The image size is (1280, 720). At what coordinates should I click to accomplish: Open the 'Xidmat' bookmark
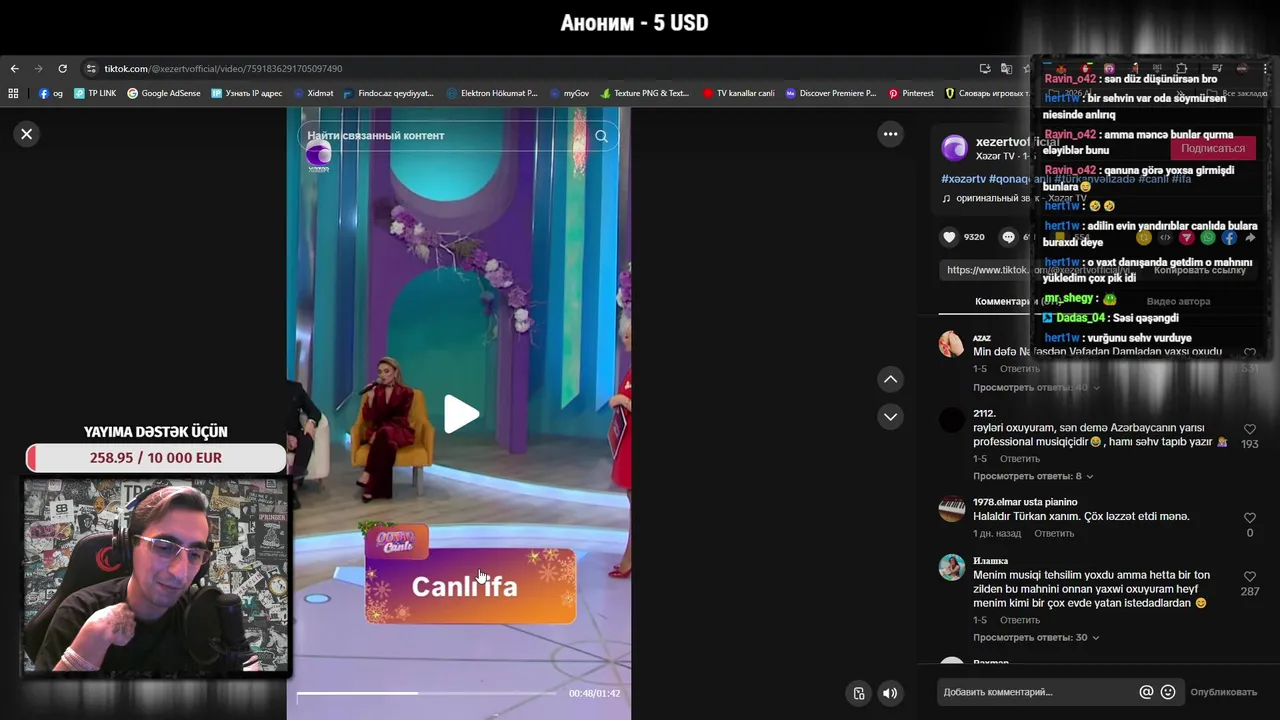click(x=314, y=93)
